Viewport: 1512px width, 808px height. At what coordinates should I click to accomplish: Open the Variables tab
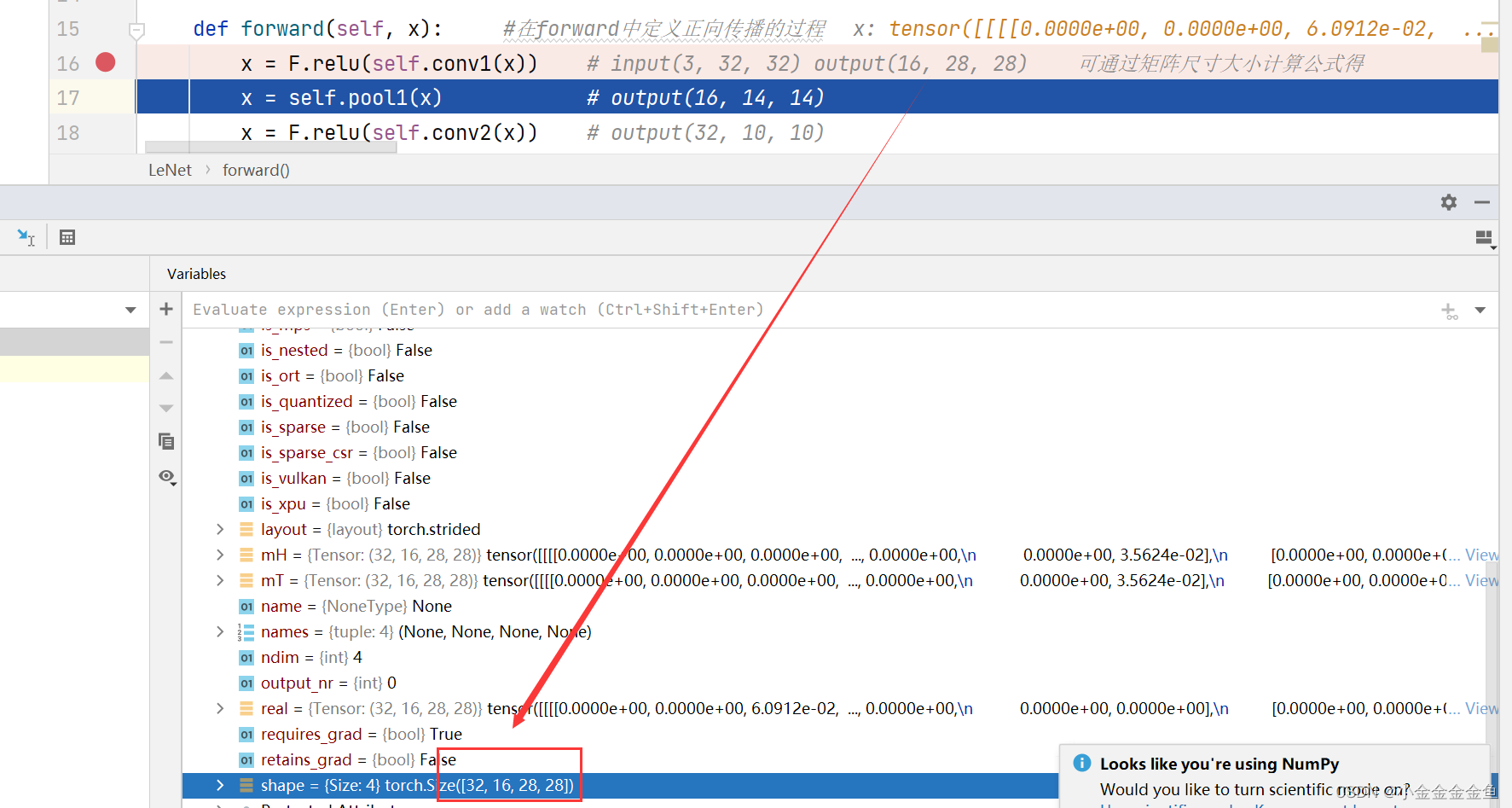point(196,274)
